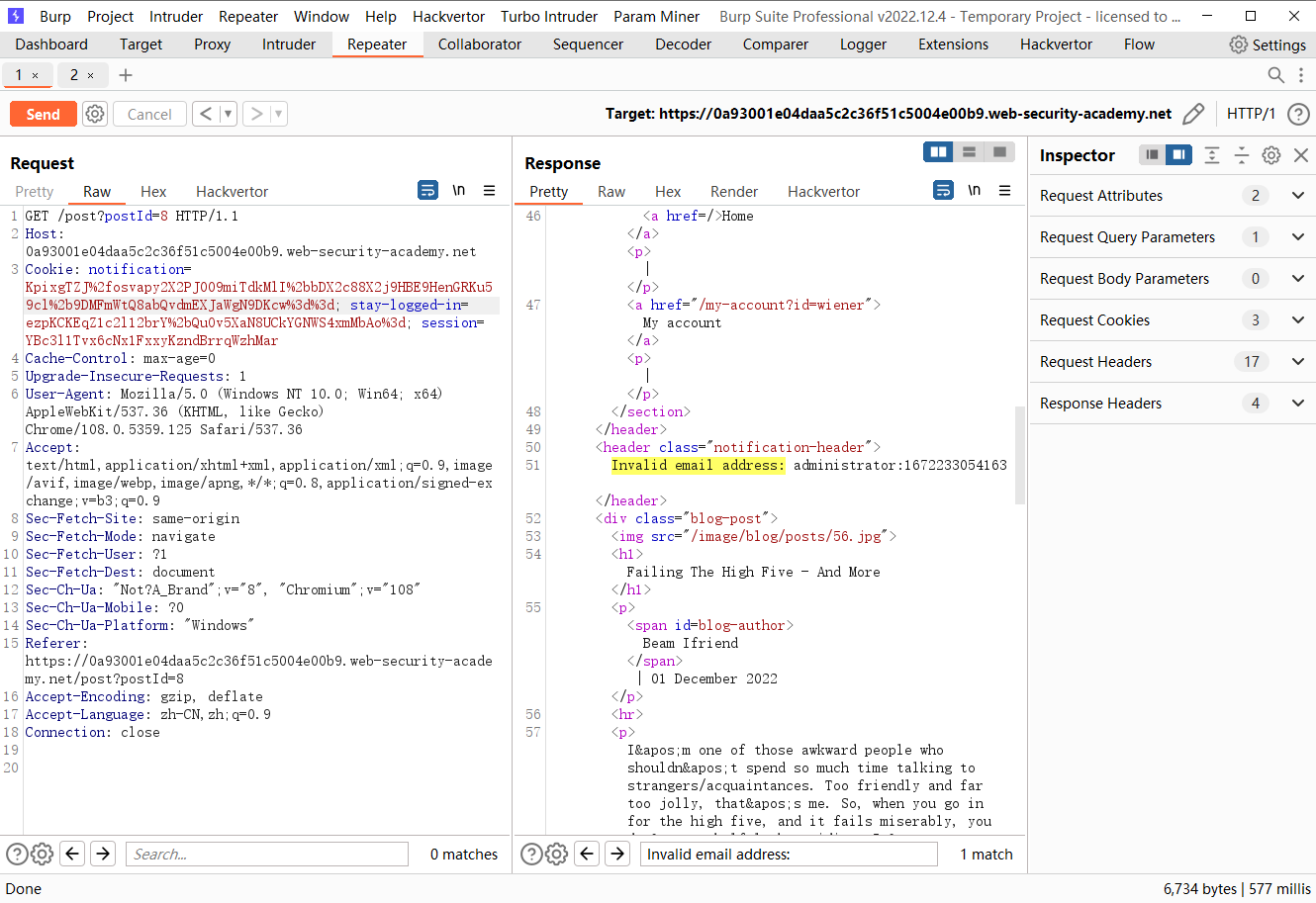This screenshot has width=1316, height=903.
Task: Go back to previous request in history
Action: pos(205,114)
